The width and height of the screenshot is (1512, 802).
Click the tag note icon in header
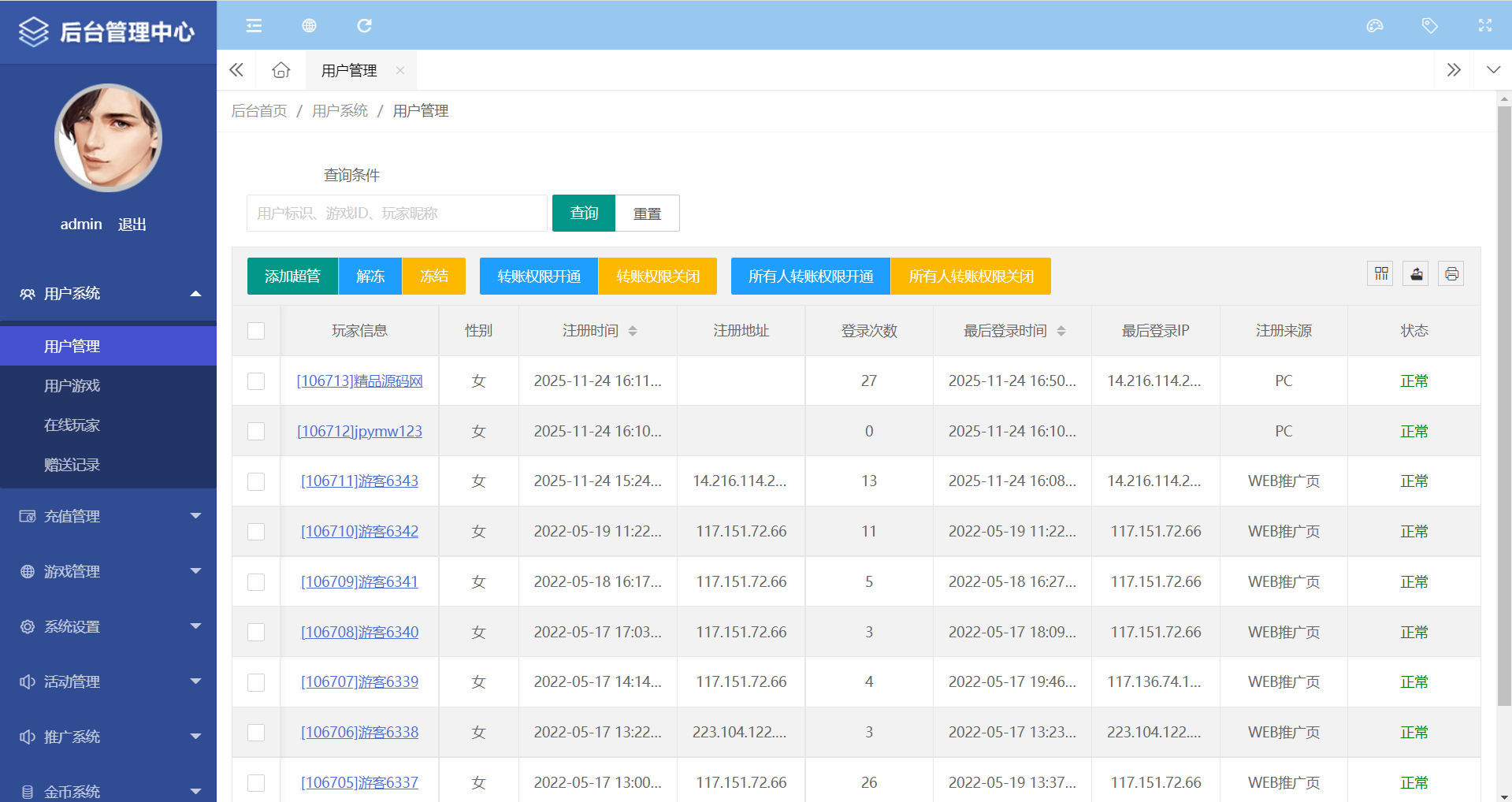coord(1429,26)
